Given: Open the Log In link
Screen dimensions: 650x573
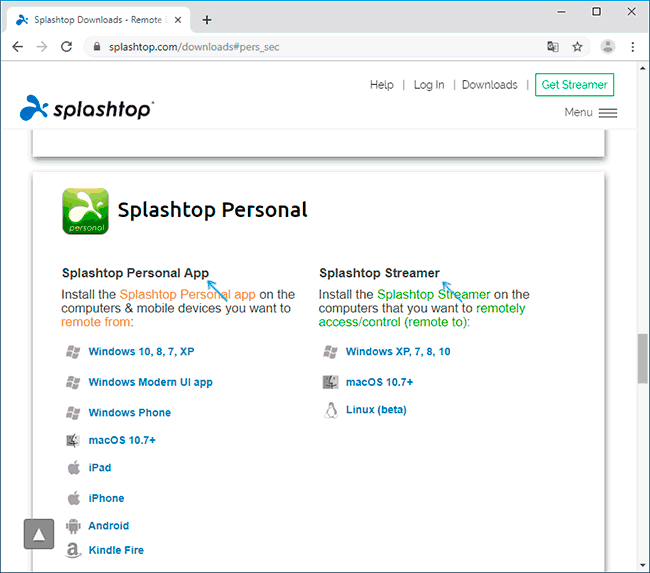Looking at the screenshot, I should click(x=429, y=85).
